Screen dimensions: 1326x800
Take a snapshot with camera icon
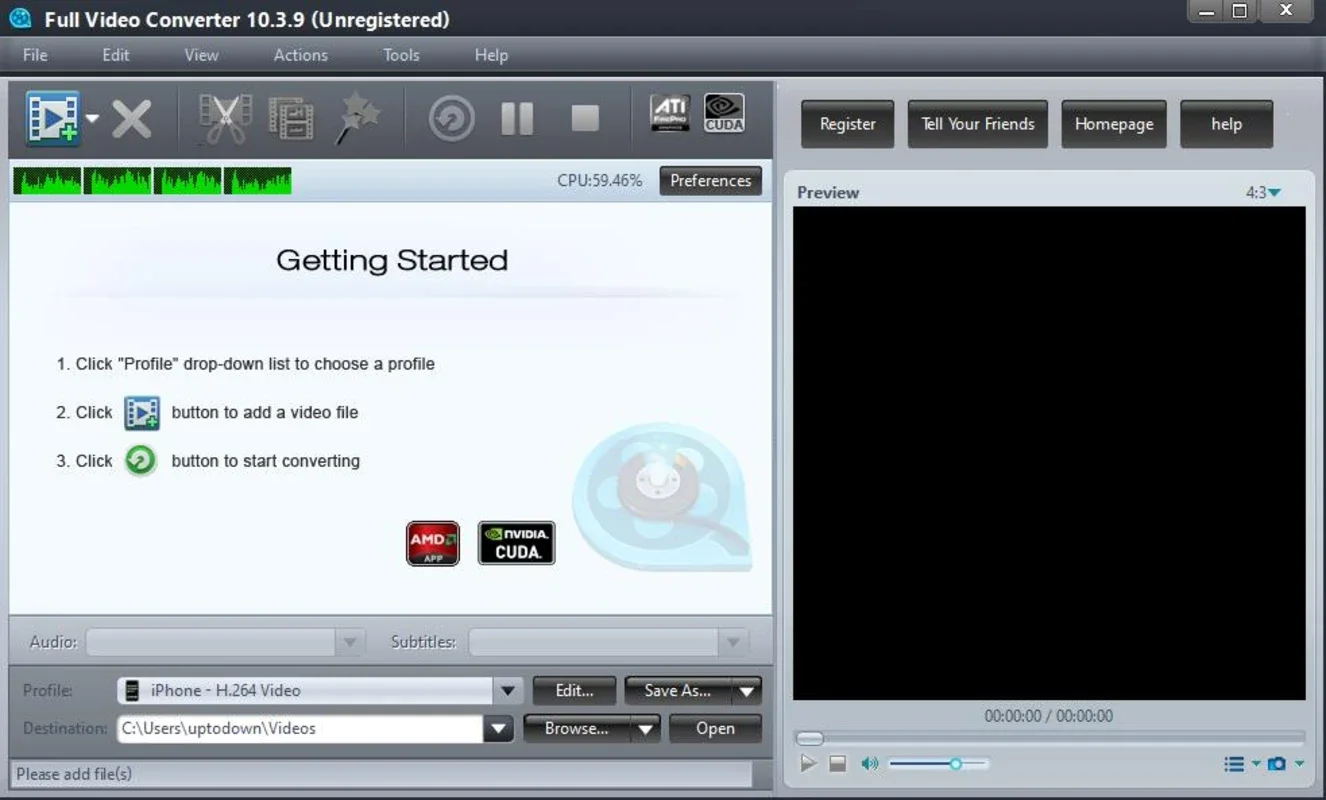[x=1277, y=764]
